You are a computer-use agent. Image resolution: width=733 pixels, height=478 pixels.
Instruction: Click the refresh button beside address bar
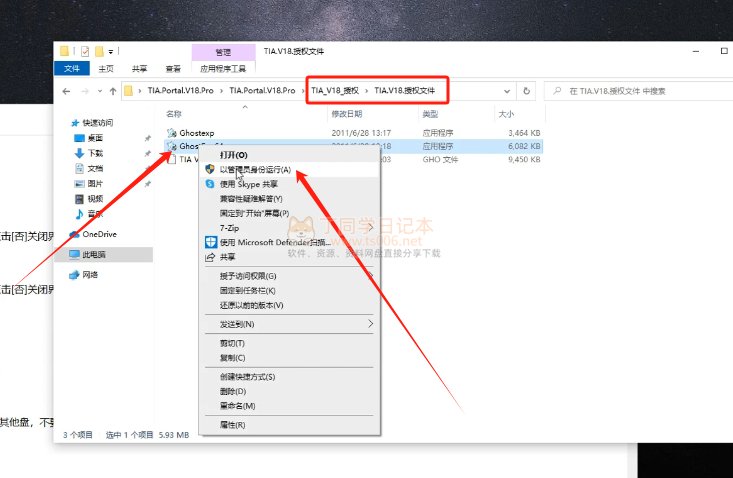tap(527, 91)
